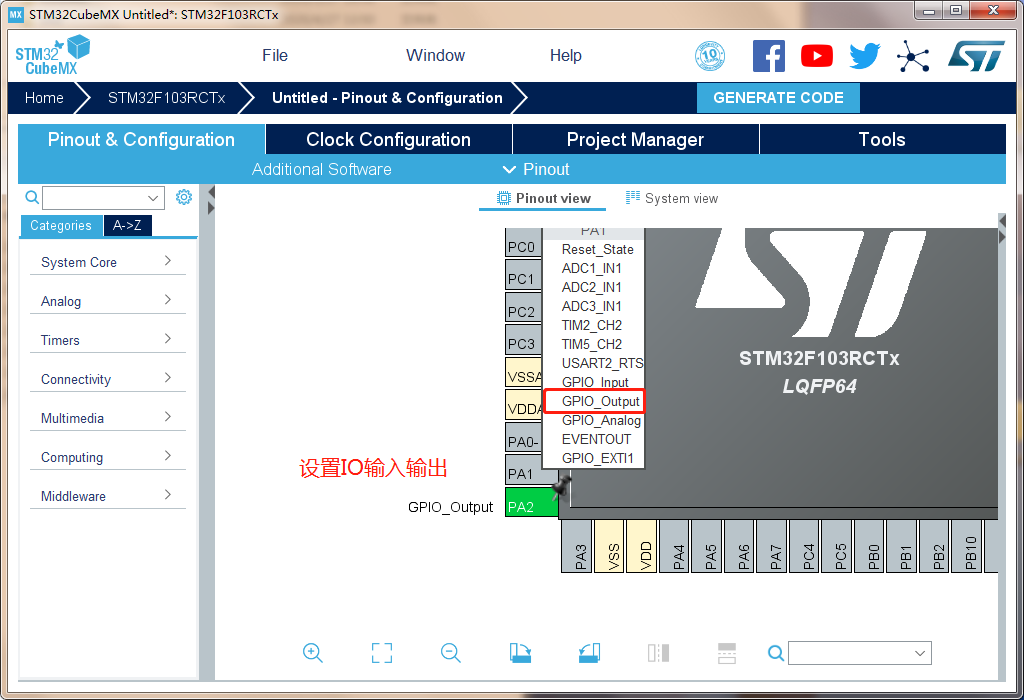Expand the System Core category
1024x700 pixels.
tap(108, 262)
